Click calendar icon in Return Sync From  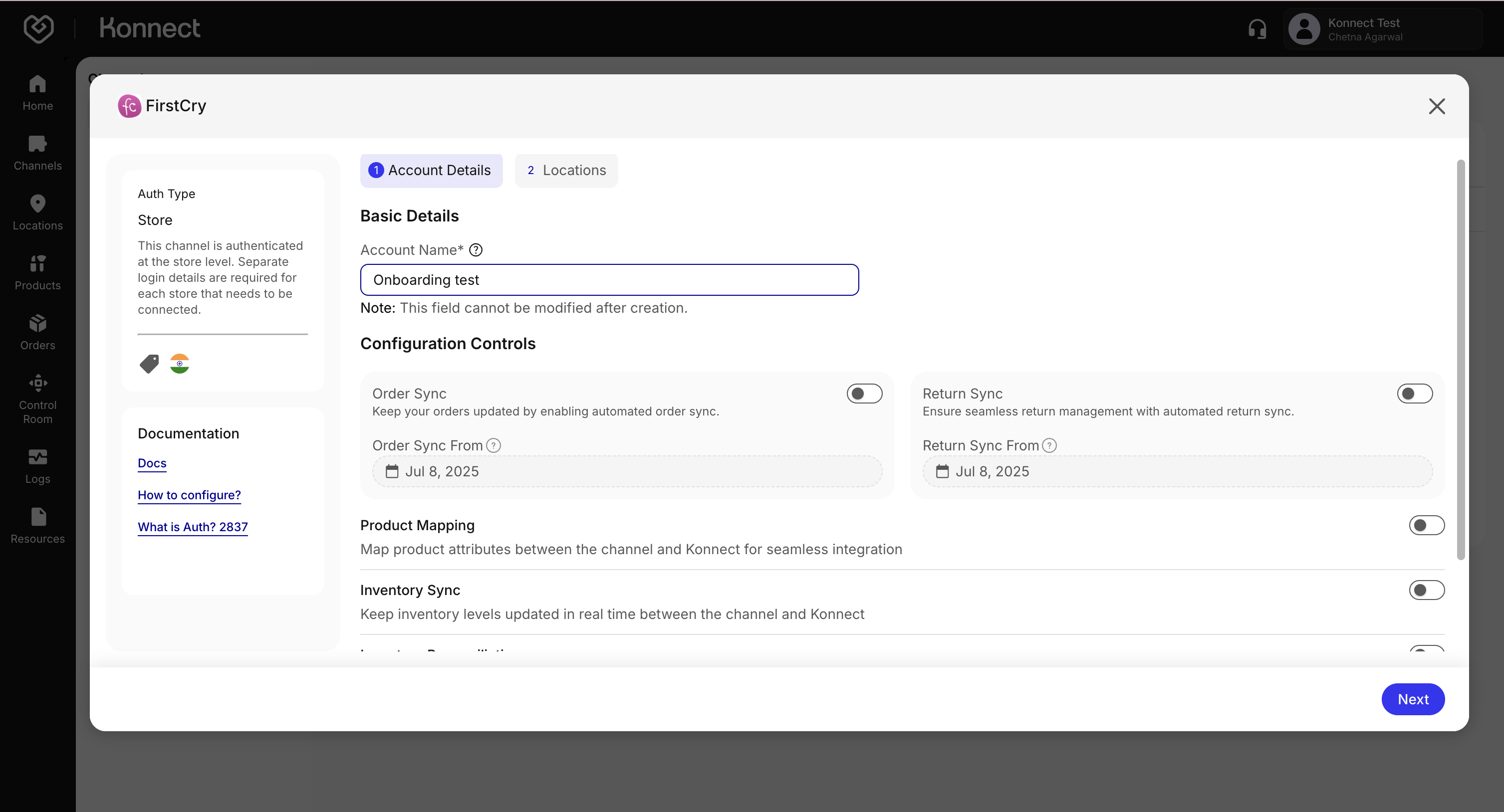coord(942,471)
